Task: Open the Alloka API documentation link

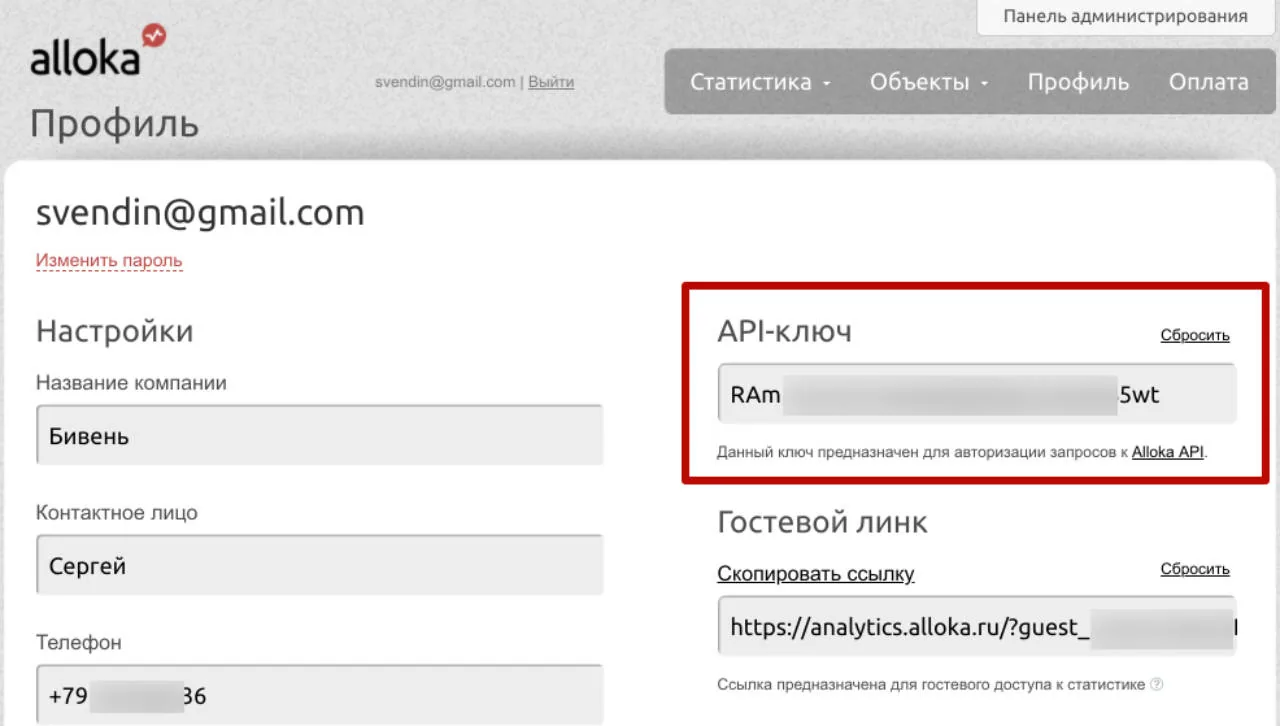Action: click(1168, 452)
